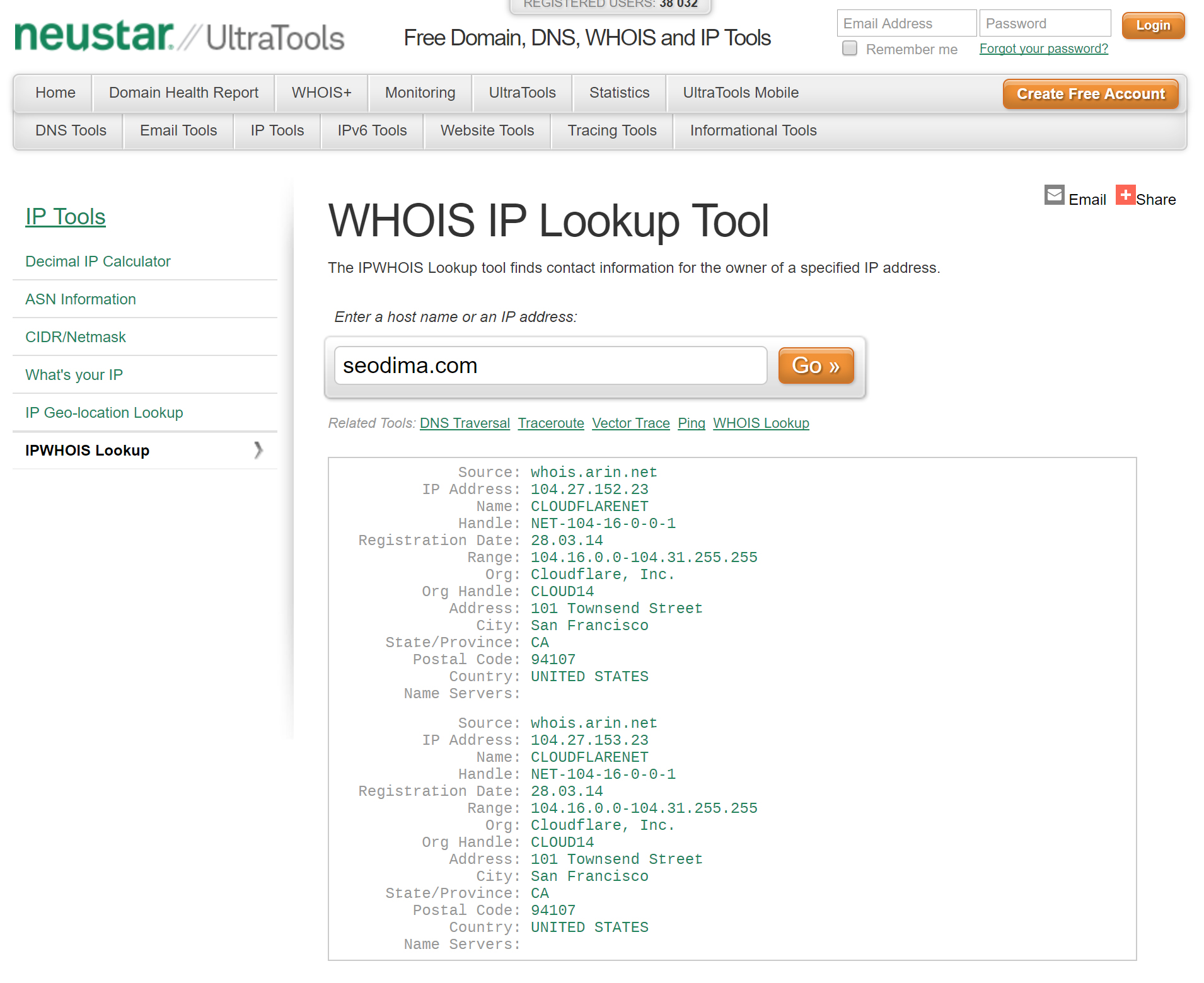Click the neustar UltraTools logo
This screenshot has height=983, width=1204.
[x=180, y=36]
